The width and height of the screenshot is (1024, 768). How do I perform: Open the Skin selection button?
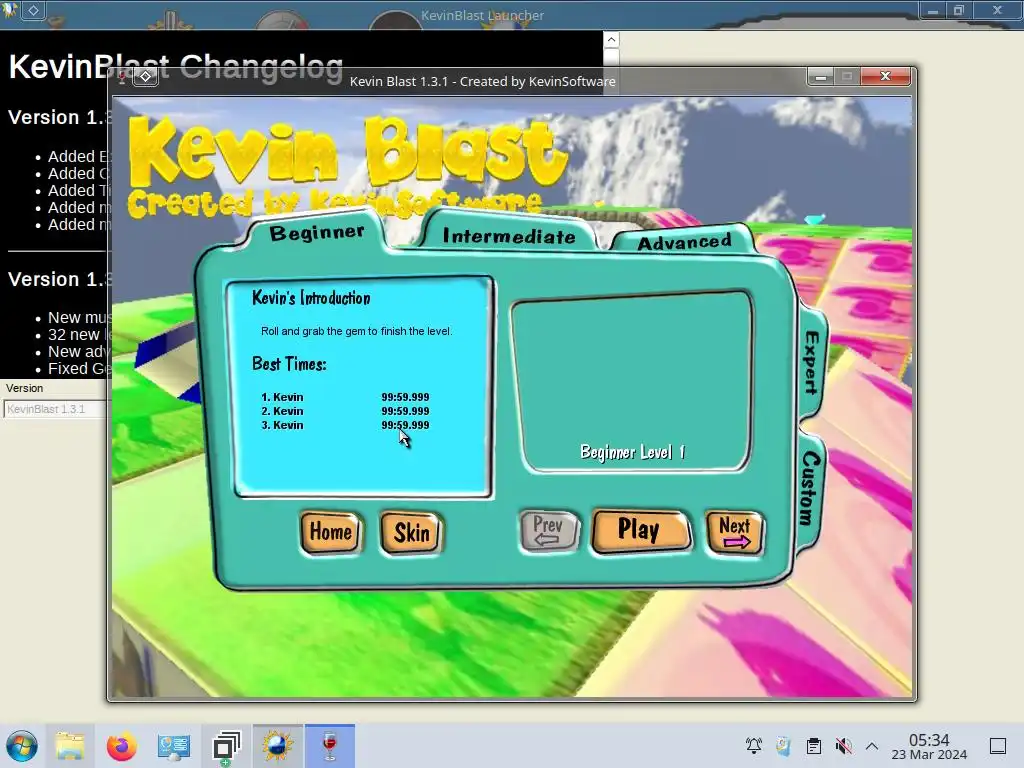[411, 533]
